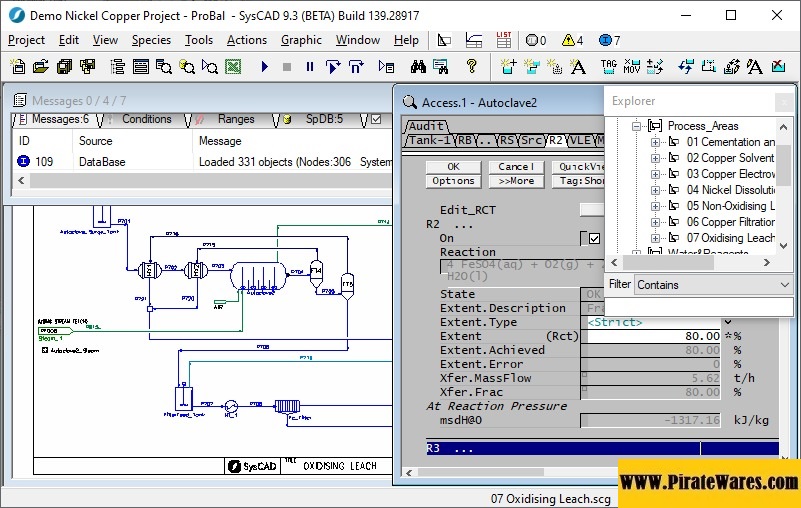Image resolution: width=801 pixels, height=508 pixels.
Task: Show errors via the grey 0 indicator
Action: [536, 40]
